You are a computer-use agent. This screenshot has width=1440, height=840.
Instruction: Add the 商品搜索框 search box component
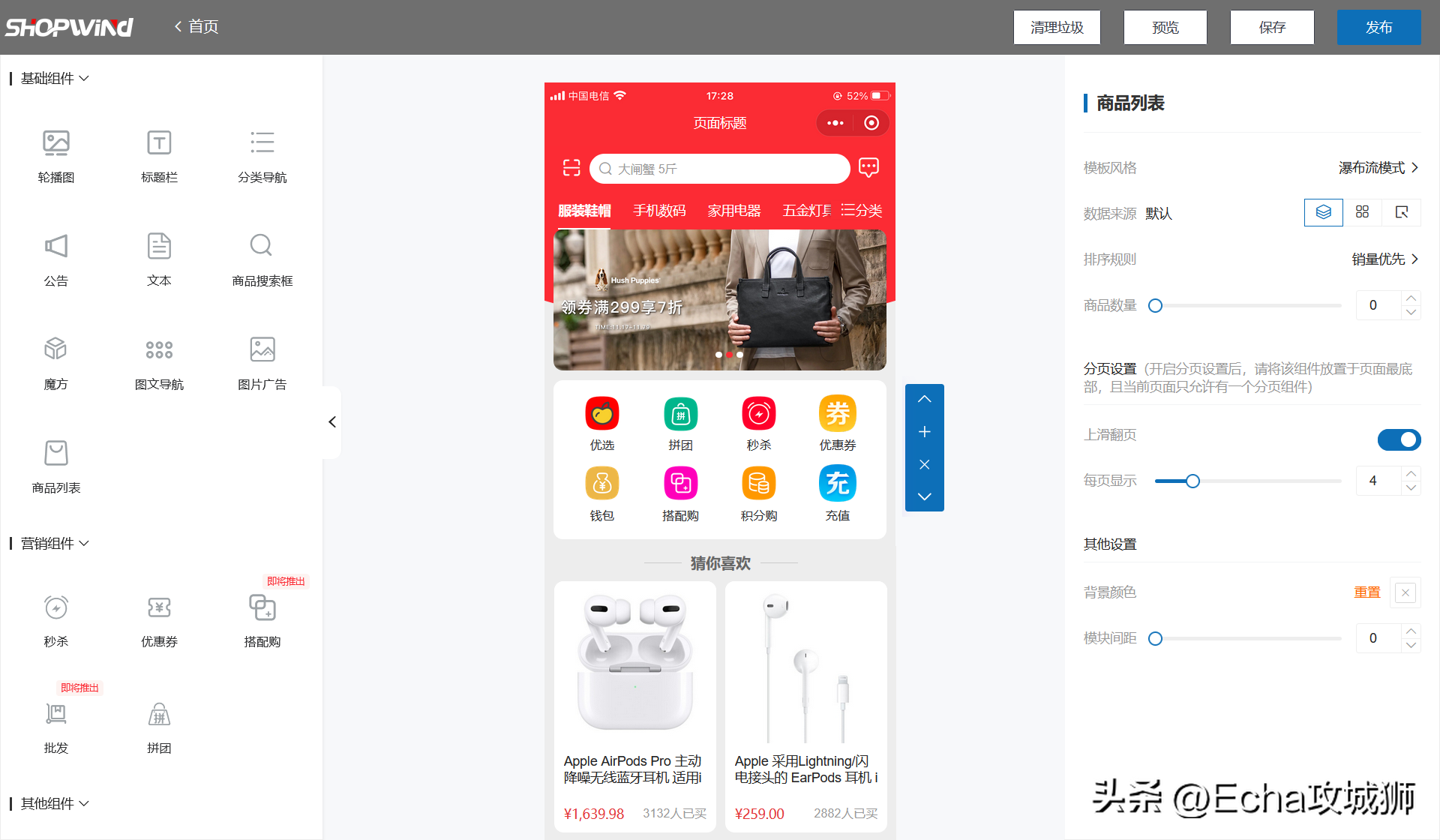tap(262, 259)
